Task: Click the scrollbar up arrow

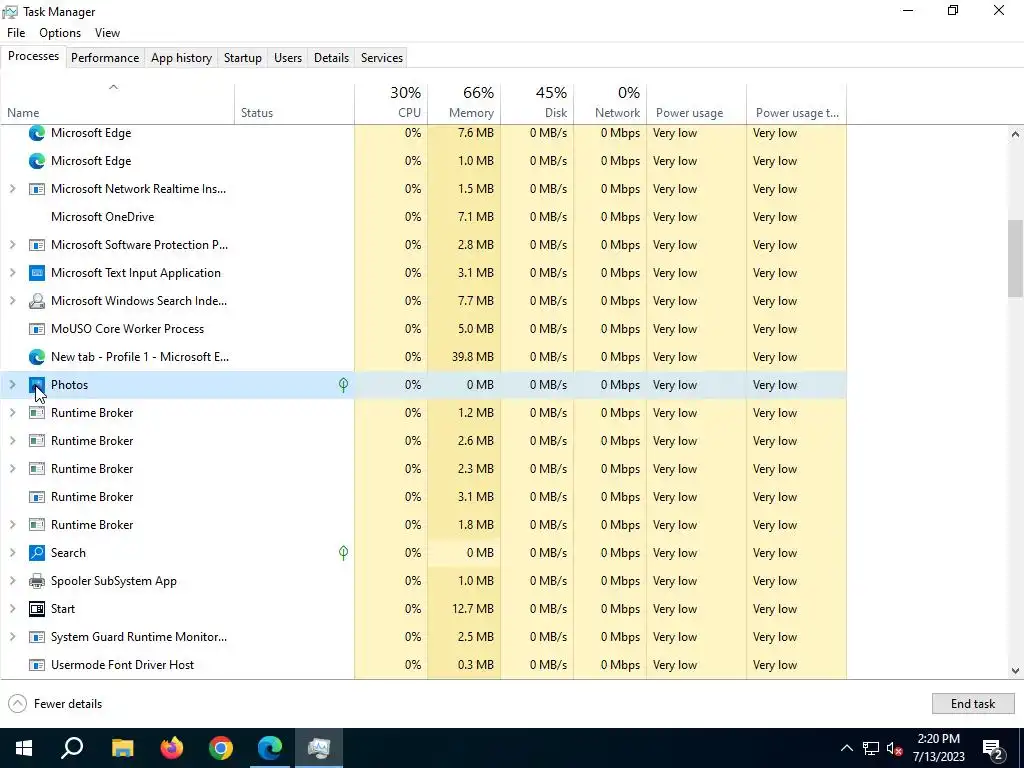Action: 1015,134
